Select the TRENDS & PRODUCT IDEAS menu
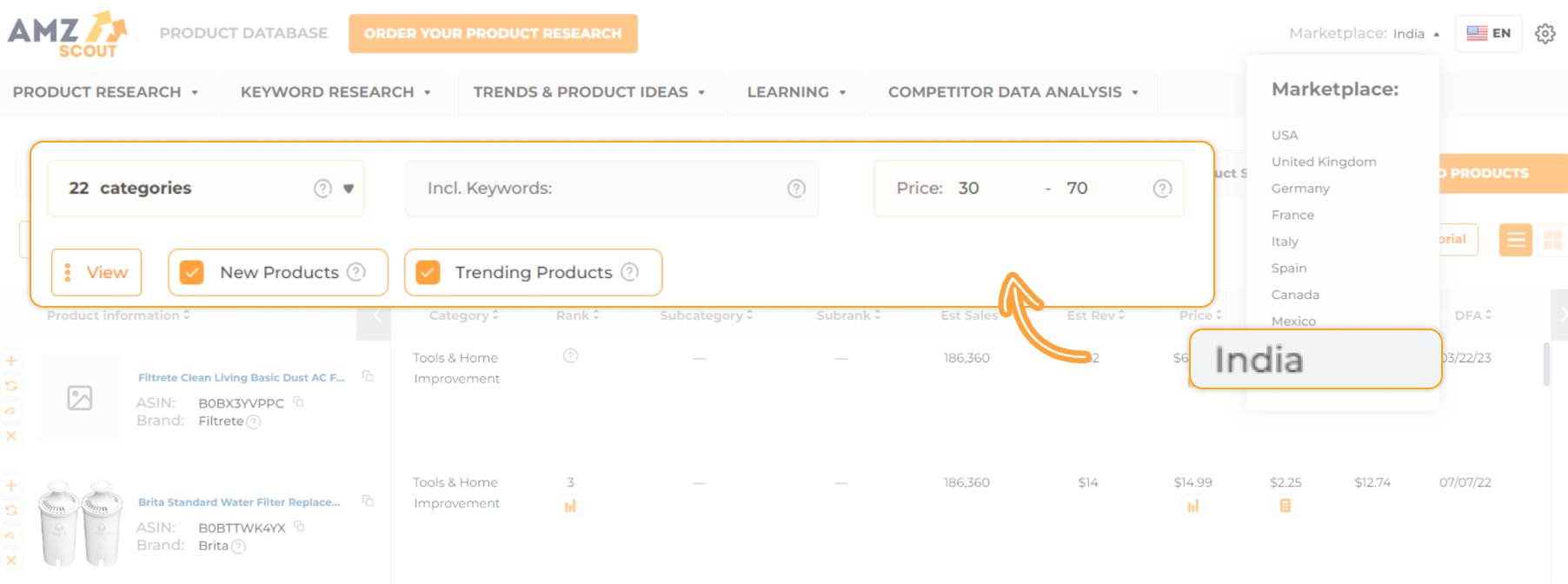 tap(581, 91)
